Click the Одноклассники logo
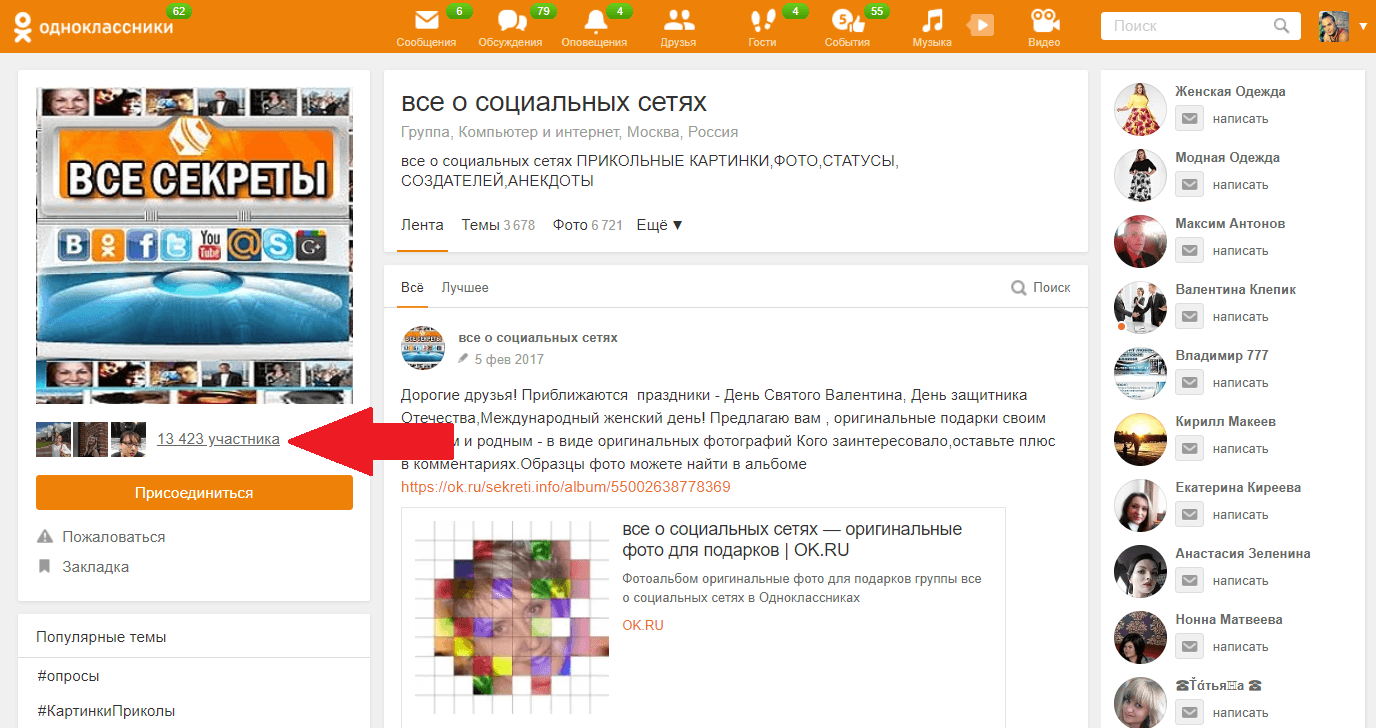This screenshot has width=1376, height=728. (93, 27)
